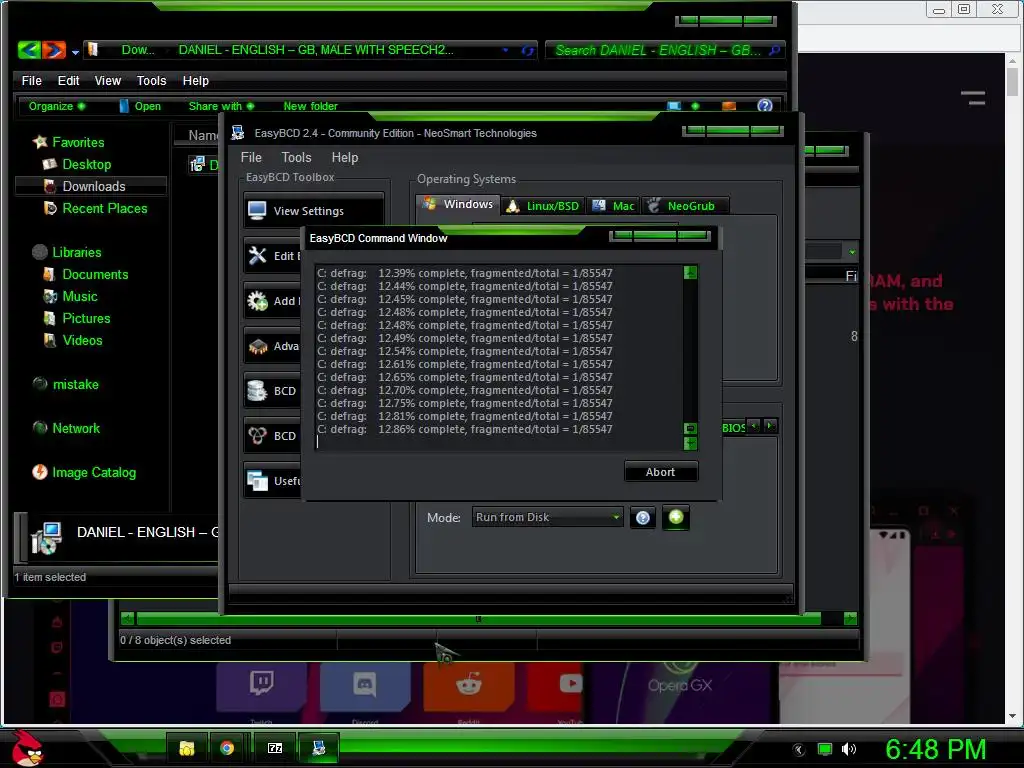The width and height of the screenshot is (1024, 768).
Task: Click Abort in EasyBCD Command Window
Action: (660, 472)
